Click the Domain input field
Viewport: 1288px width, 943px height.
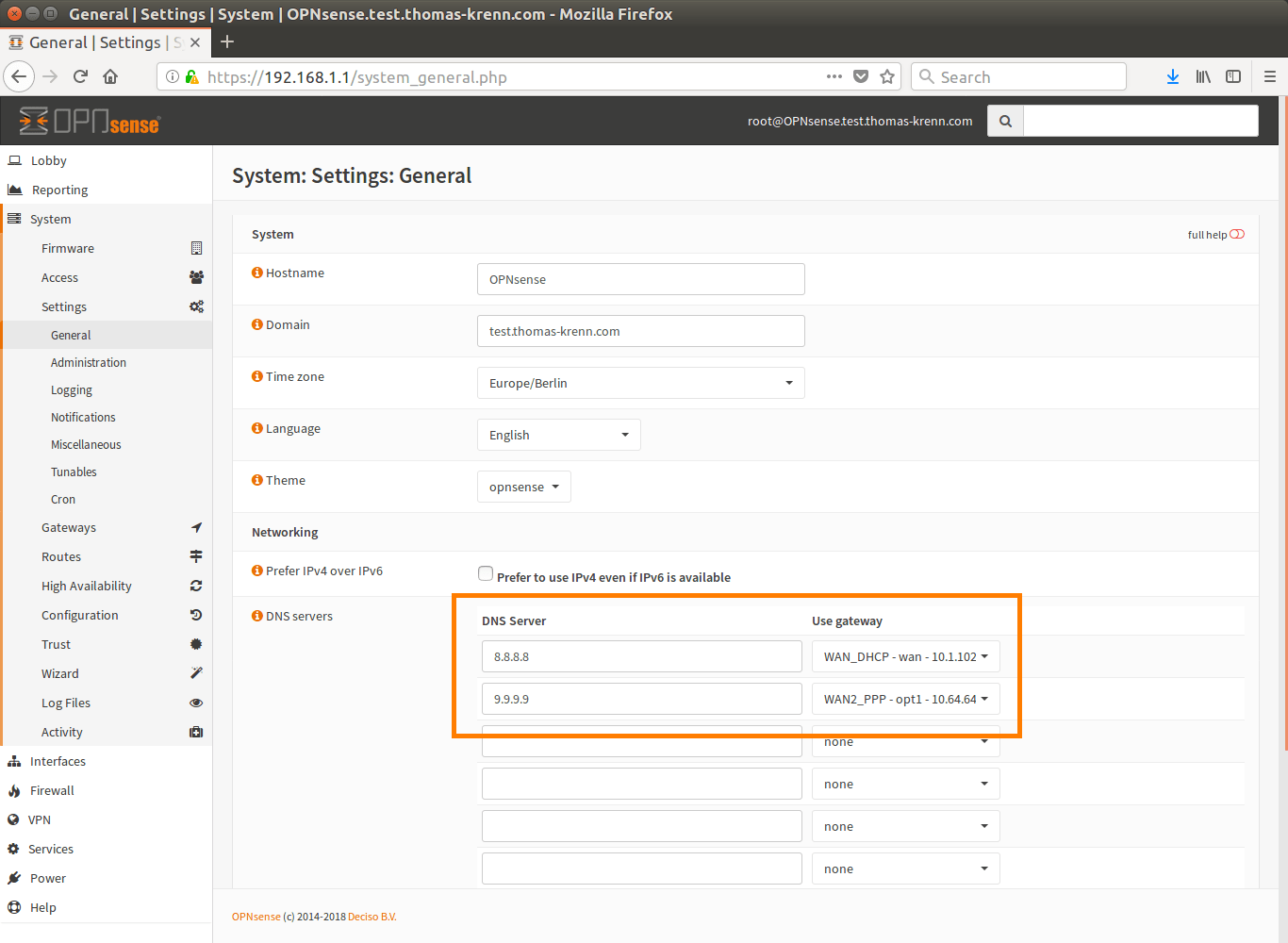[640, 331]
